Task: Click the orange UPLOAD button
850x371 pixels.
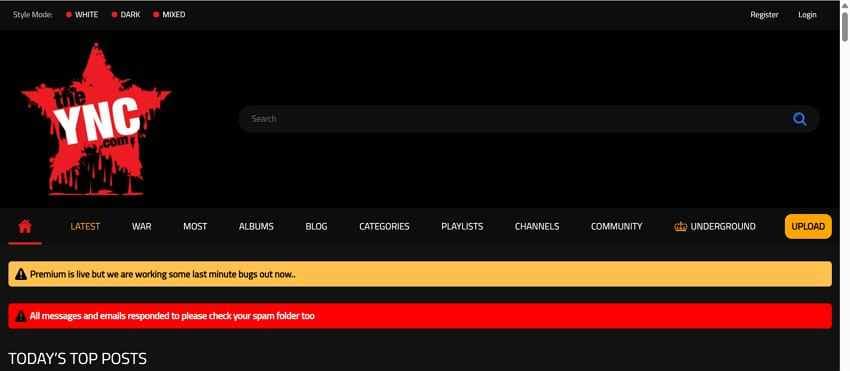Action: (x=808, y=227)
